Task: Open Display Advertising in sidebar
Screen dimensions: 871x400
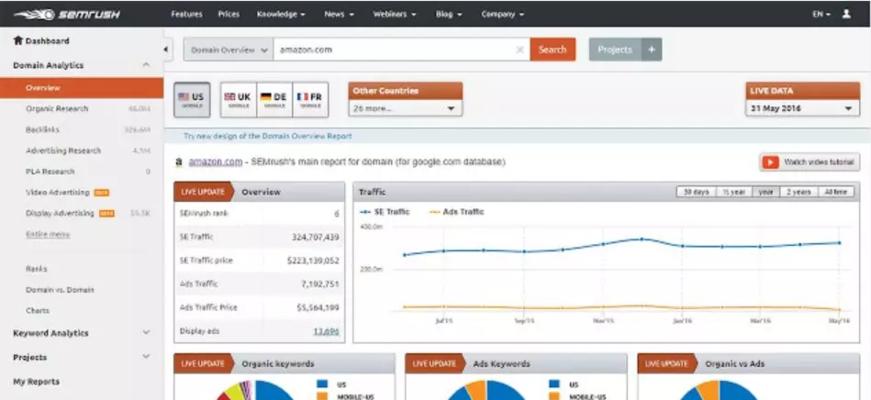Action: [x=60, y=213]
